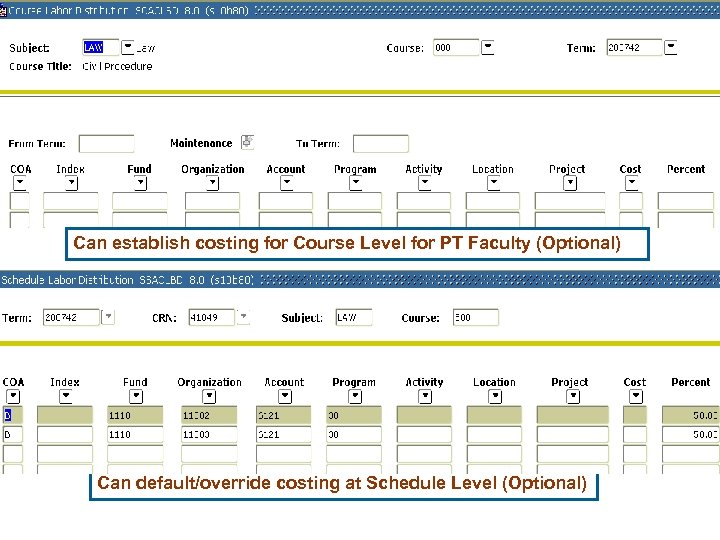The width and height of the screenshot is (720, 540).
Task: Click Term field in Schedule Labor Distribution
Action: pos(71,317)
